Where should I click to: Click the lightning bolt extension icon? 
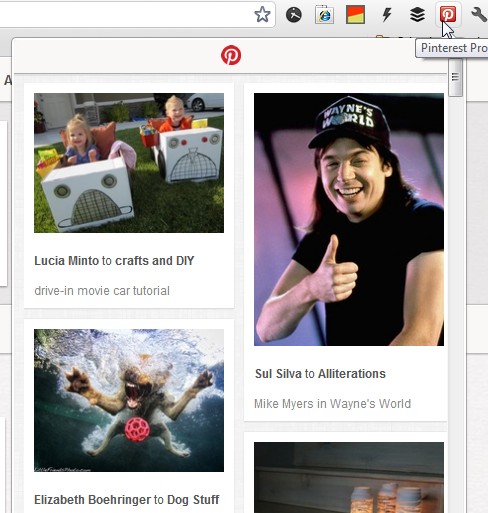(387, 15)
